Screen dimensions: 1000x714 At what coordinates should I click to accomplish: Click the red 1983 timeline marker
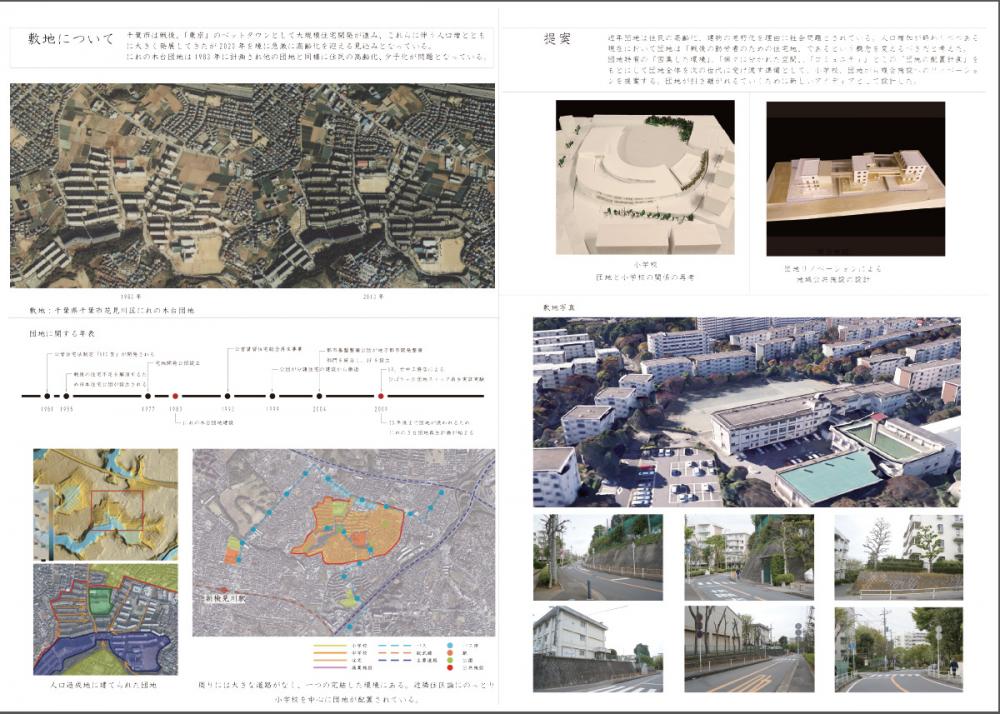(175, 396)
